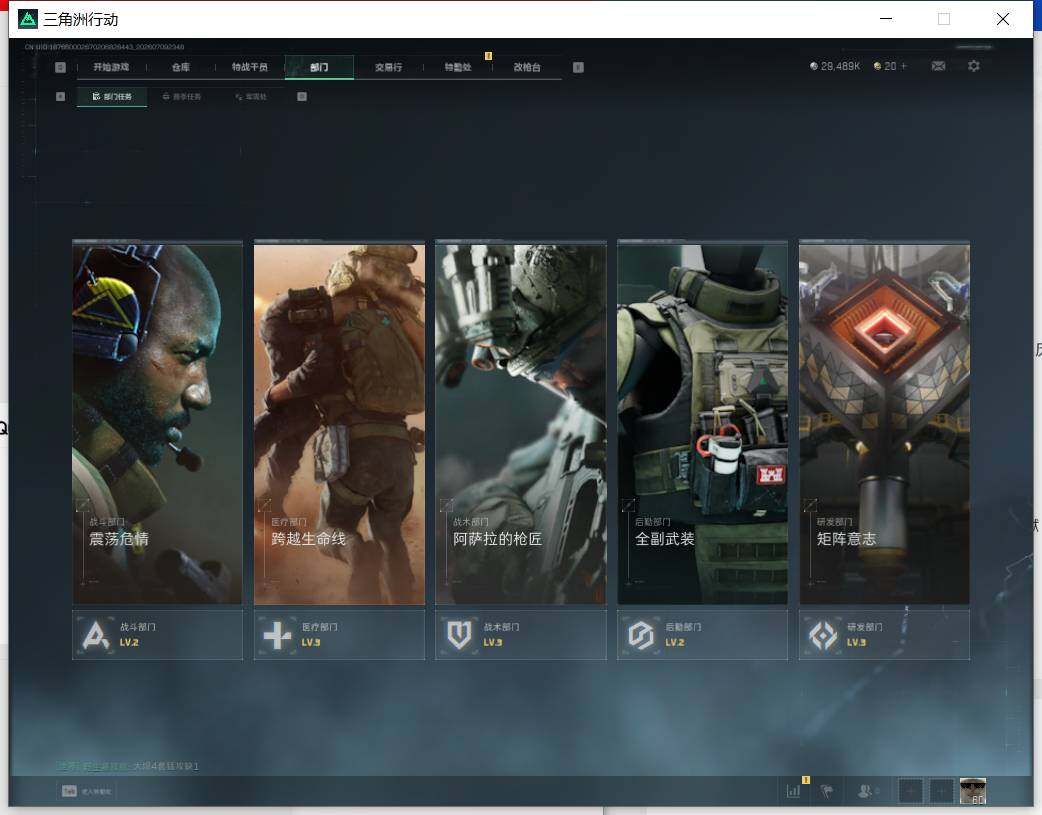Open the 跨越生命线 mission card
The height and width of the screenshot is (815, 1042).
(339, 423)
